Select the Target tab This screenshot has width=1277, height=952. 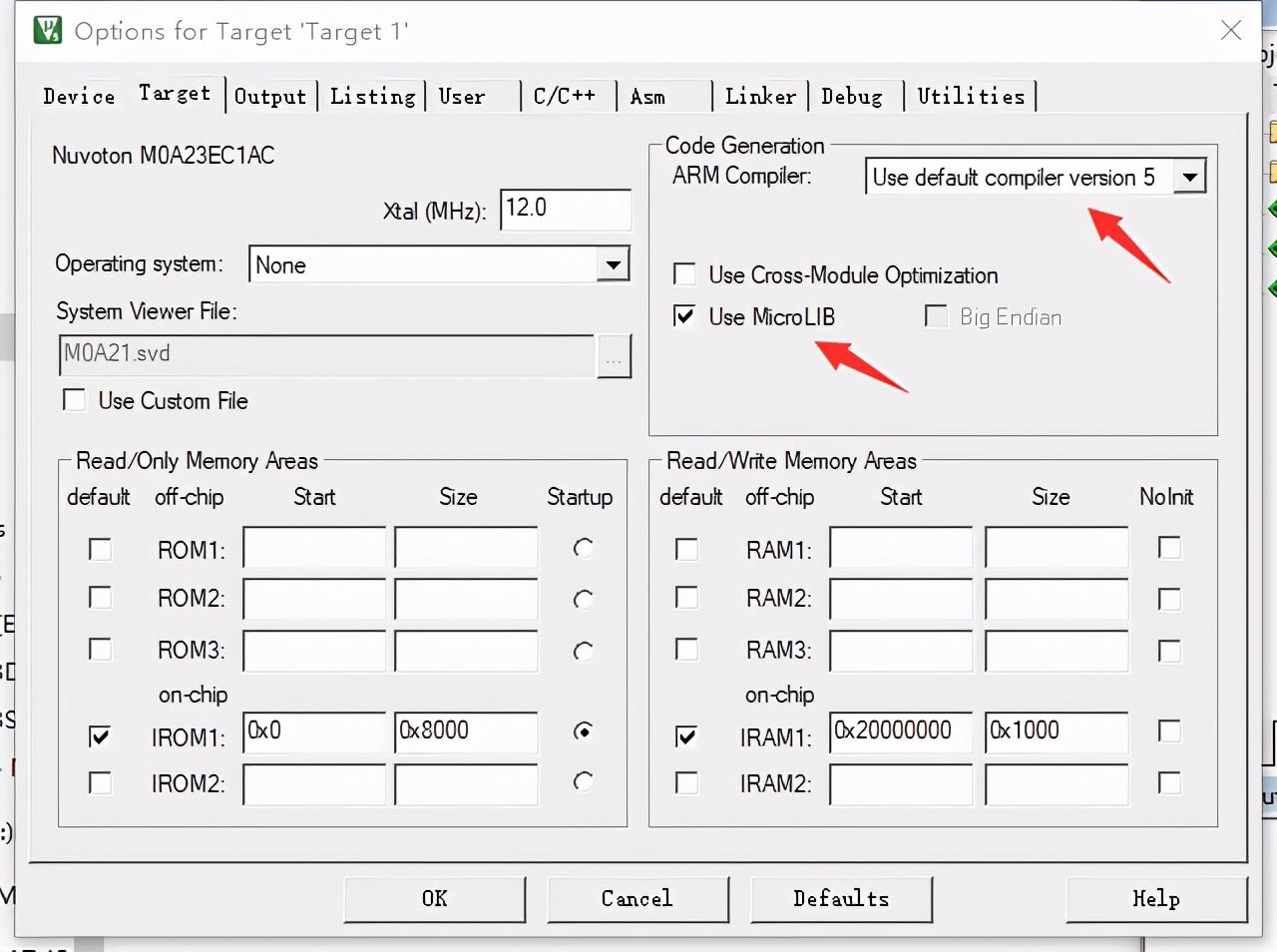(x=175, y=93)
